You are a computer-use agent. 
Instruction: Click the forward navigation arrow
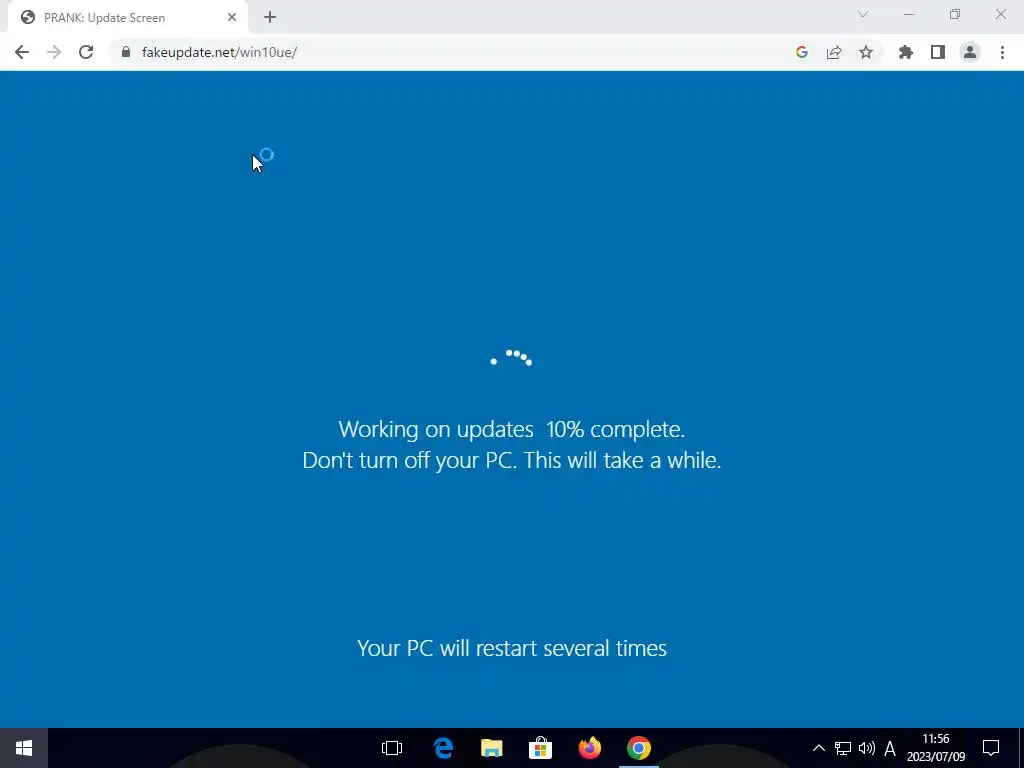tap(54, 52)
